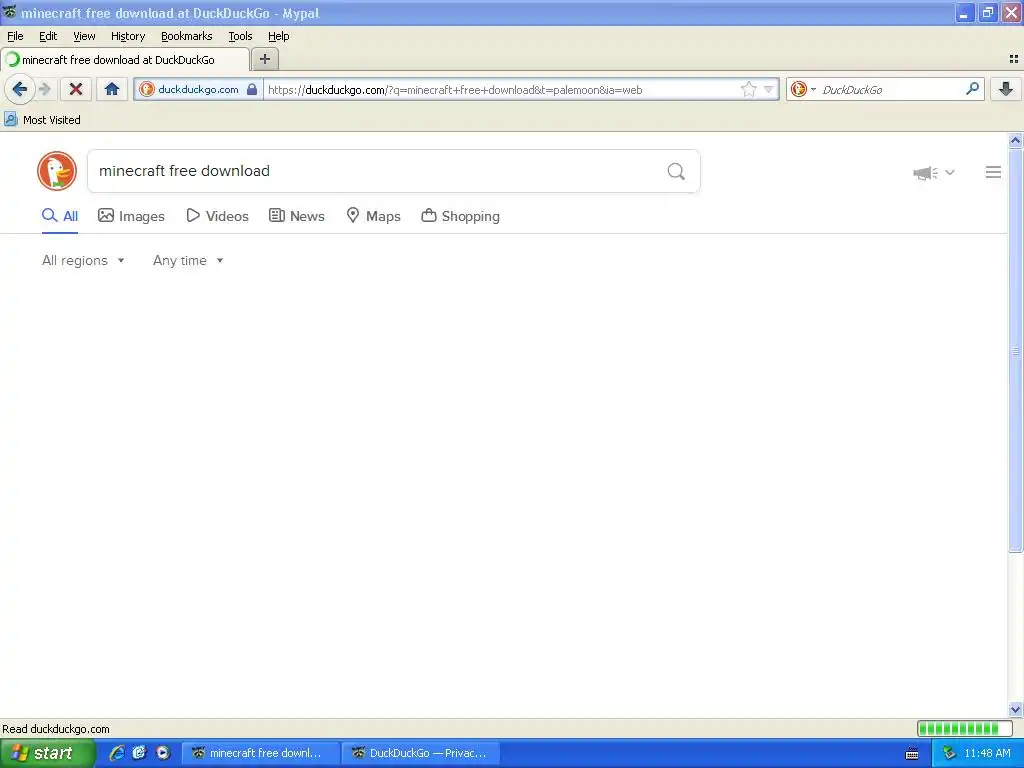Open the Edit menu
The width and height of the screenshot is (1024, 768).
(48, 36)
